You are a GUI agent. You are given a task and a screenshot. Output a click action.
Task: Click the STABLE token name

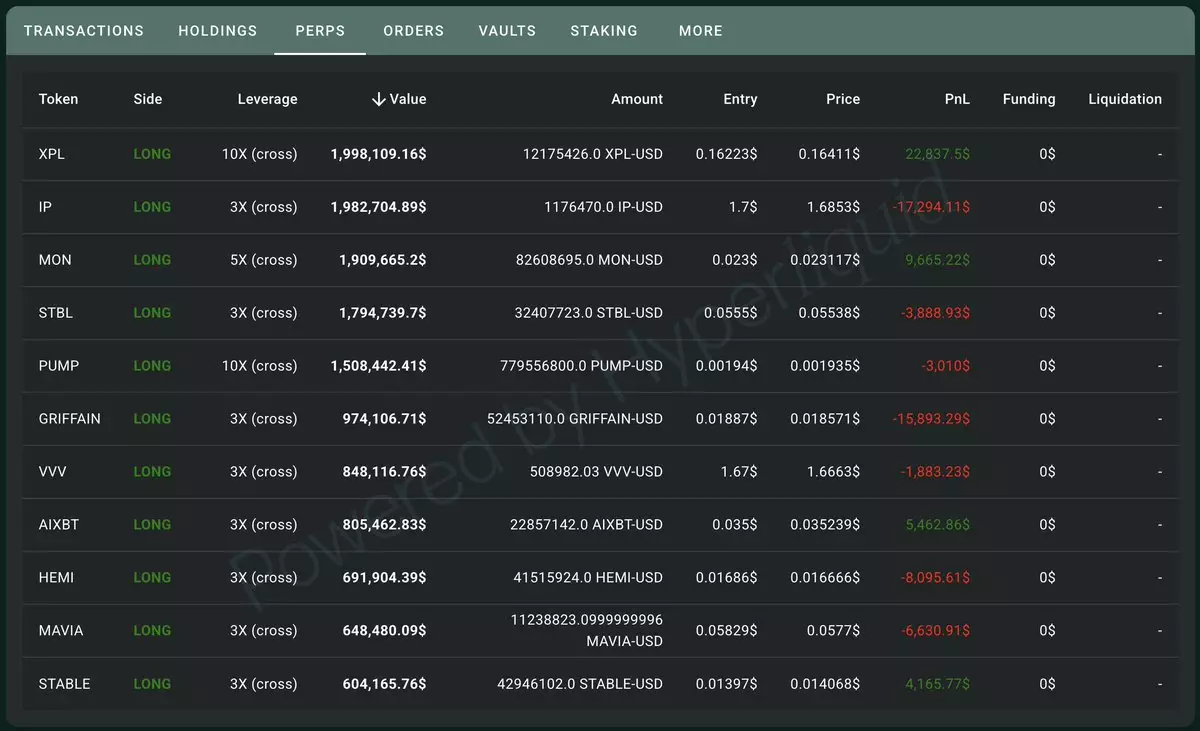[64, 684]
